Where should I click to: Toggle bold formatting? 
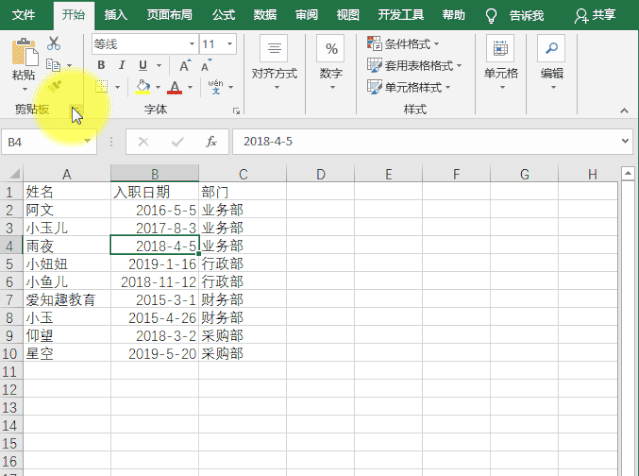(101, 65)
